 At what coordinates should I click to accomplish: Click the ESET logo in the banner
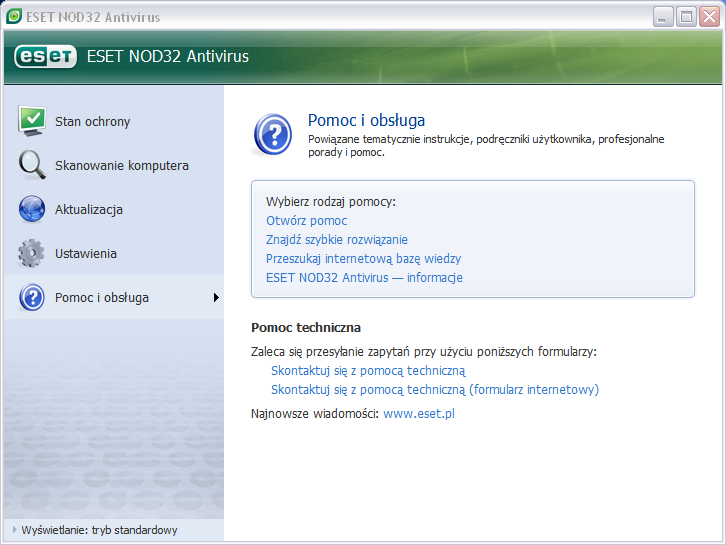(x=45, y=56)
